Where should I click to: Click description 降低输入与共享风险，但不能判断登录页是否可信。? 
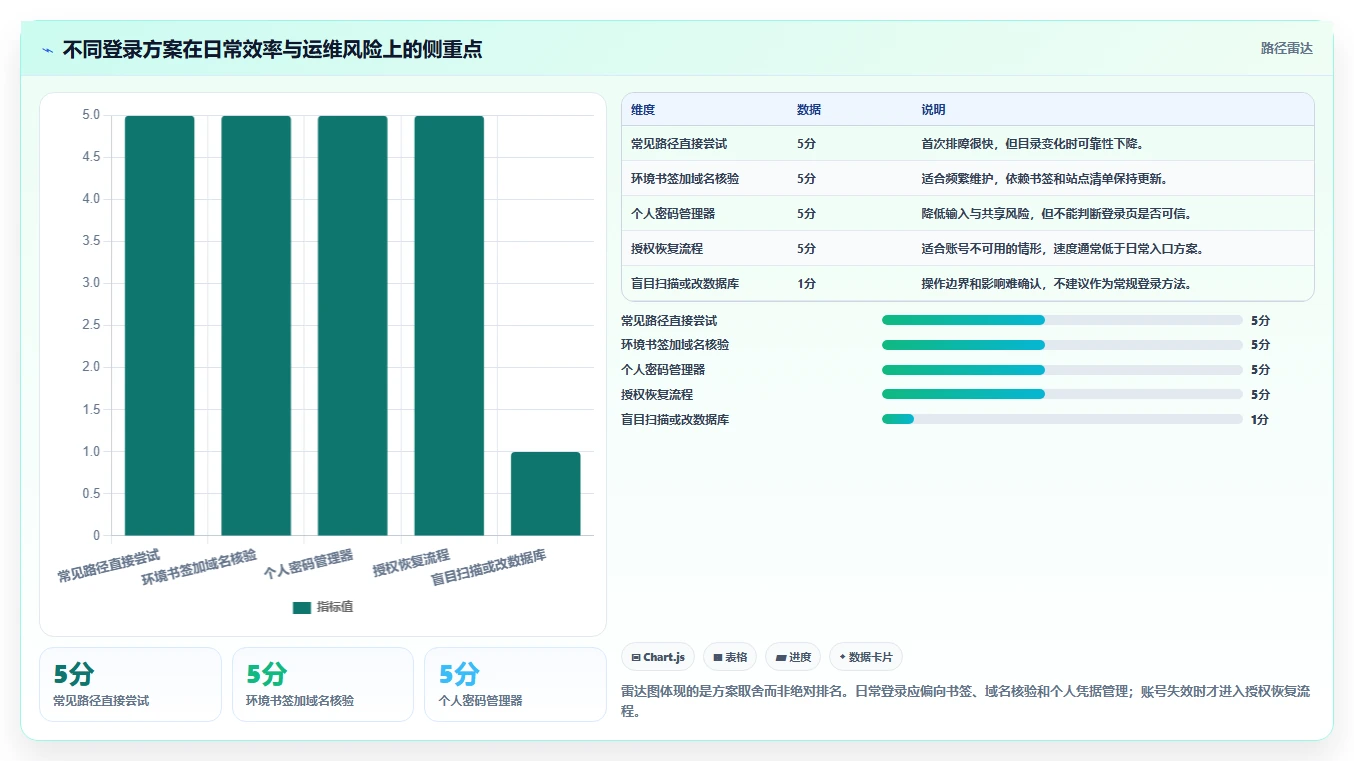point(1056,214)
